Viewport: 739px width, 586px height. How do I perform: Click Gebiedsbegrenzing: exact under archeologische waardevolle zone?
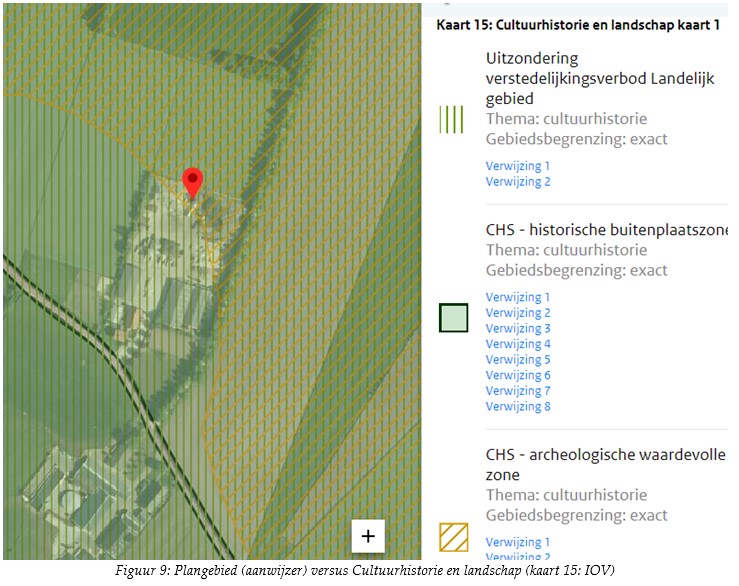pos(576,515)
